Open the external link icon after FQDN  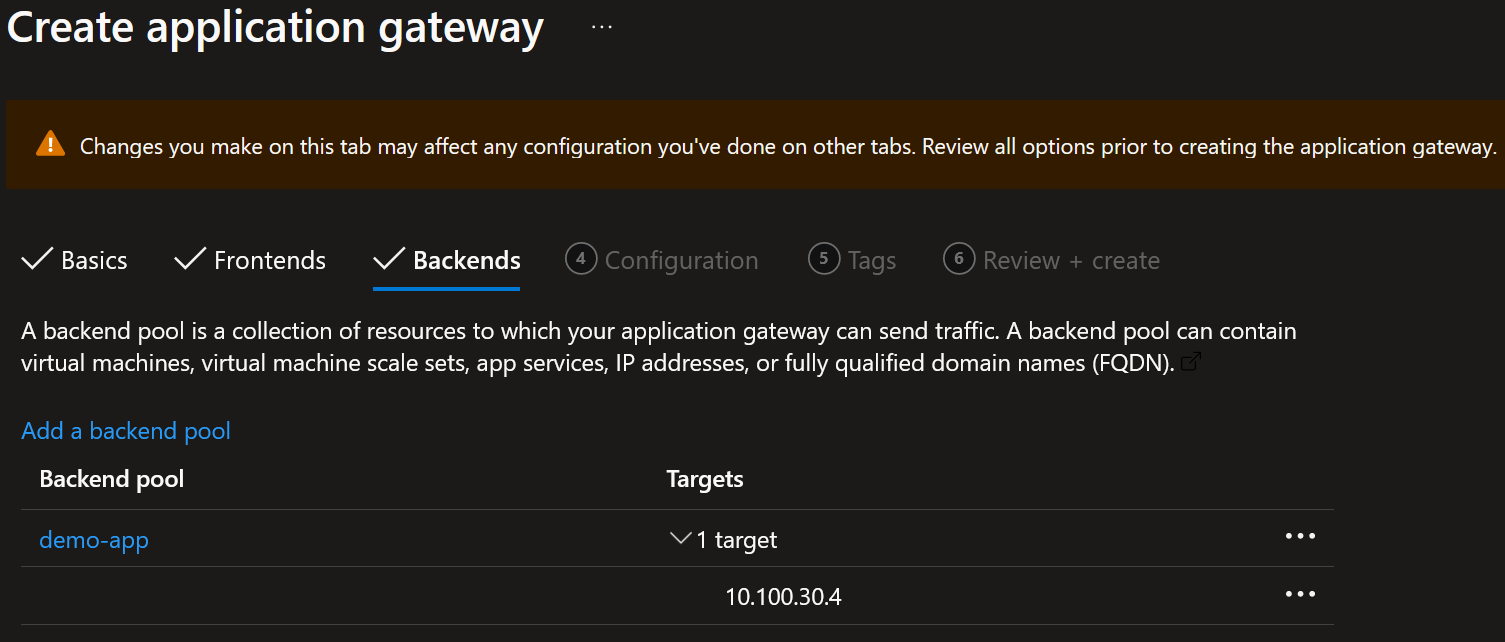coord(1190,363)
